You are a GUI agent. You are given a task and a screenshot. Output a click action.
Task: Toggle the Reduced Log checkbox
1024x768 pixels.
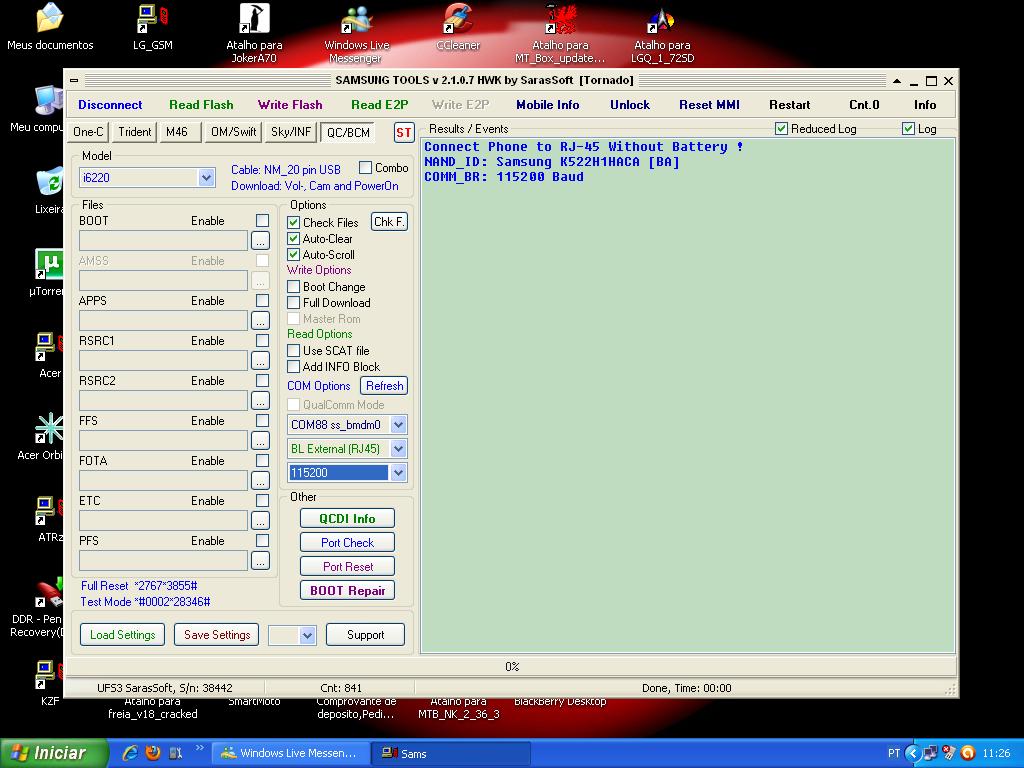781,129
